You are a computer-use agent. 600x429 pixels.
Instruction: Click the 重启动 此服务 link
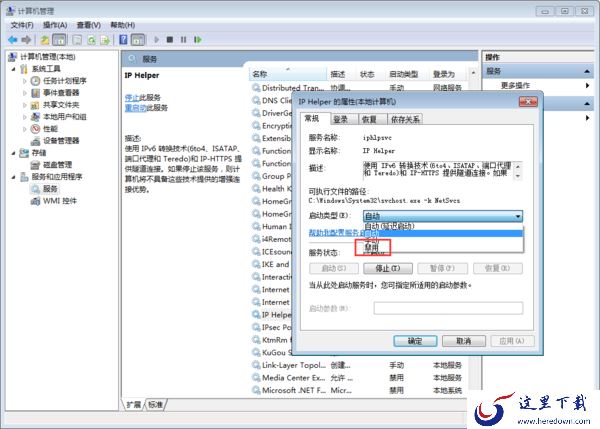(135, 108)
